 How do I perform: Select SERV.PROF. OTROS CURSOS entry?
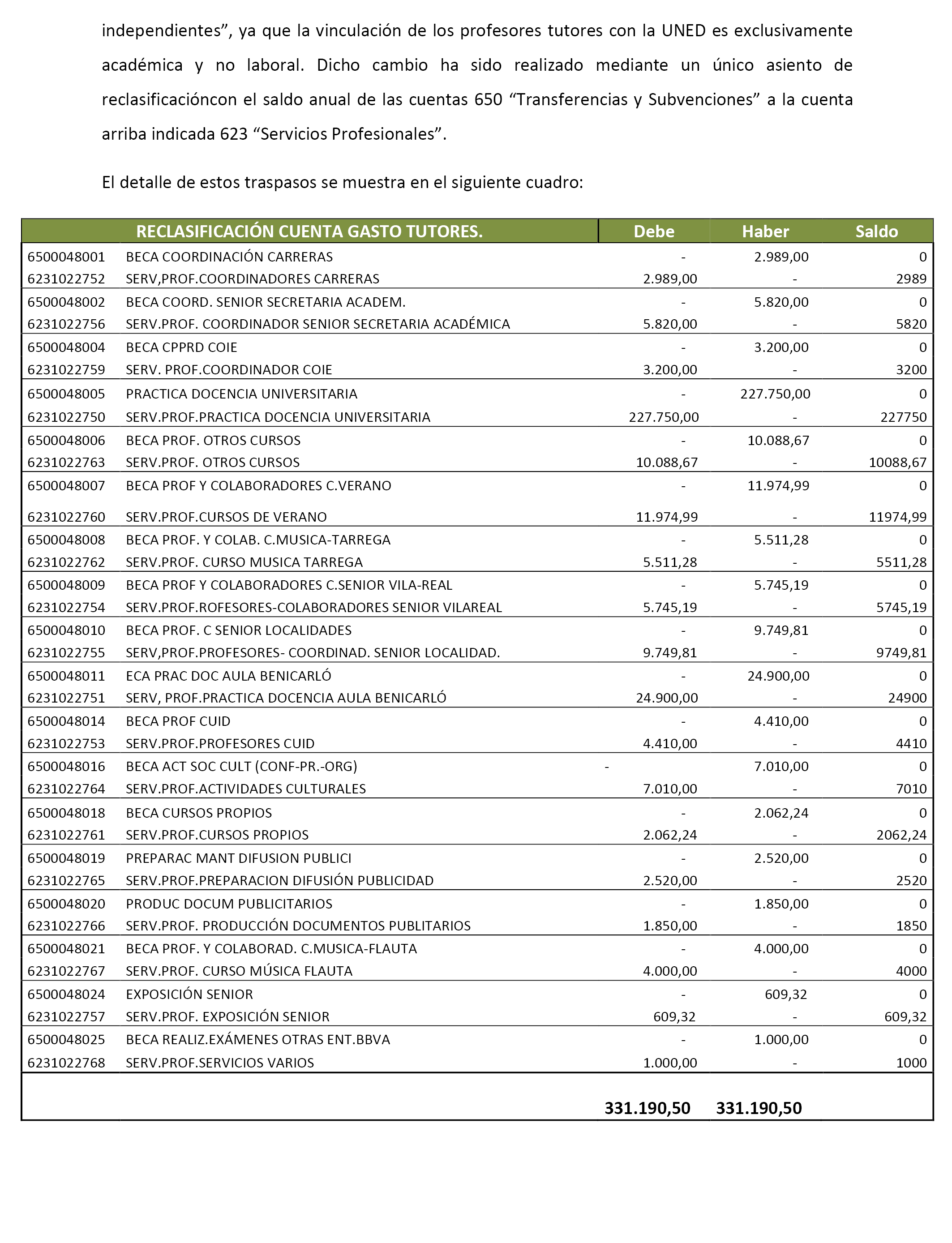click(x=213, y=462)
